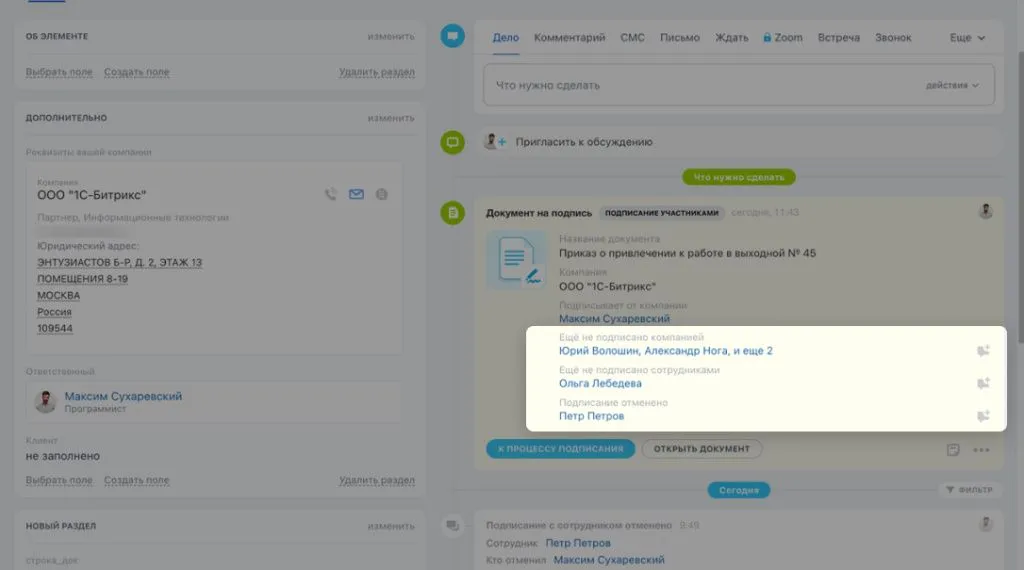1024x570 pixels.
Task: Click the document with pen signing icon
Action: point(516,262)
